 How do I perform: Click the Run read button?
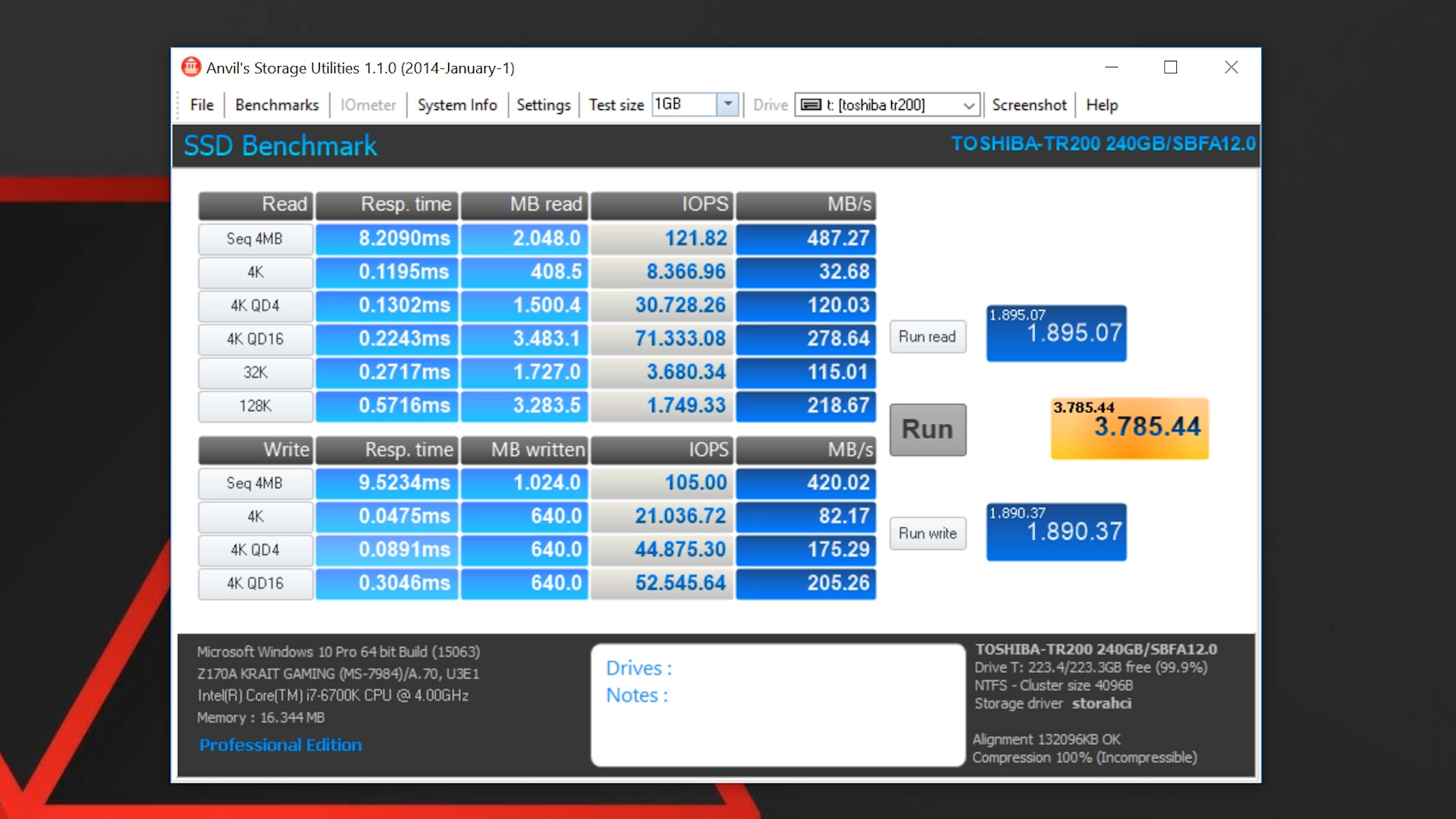tap(927, 337)
